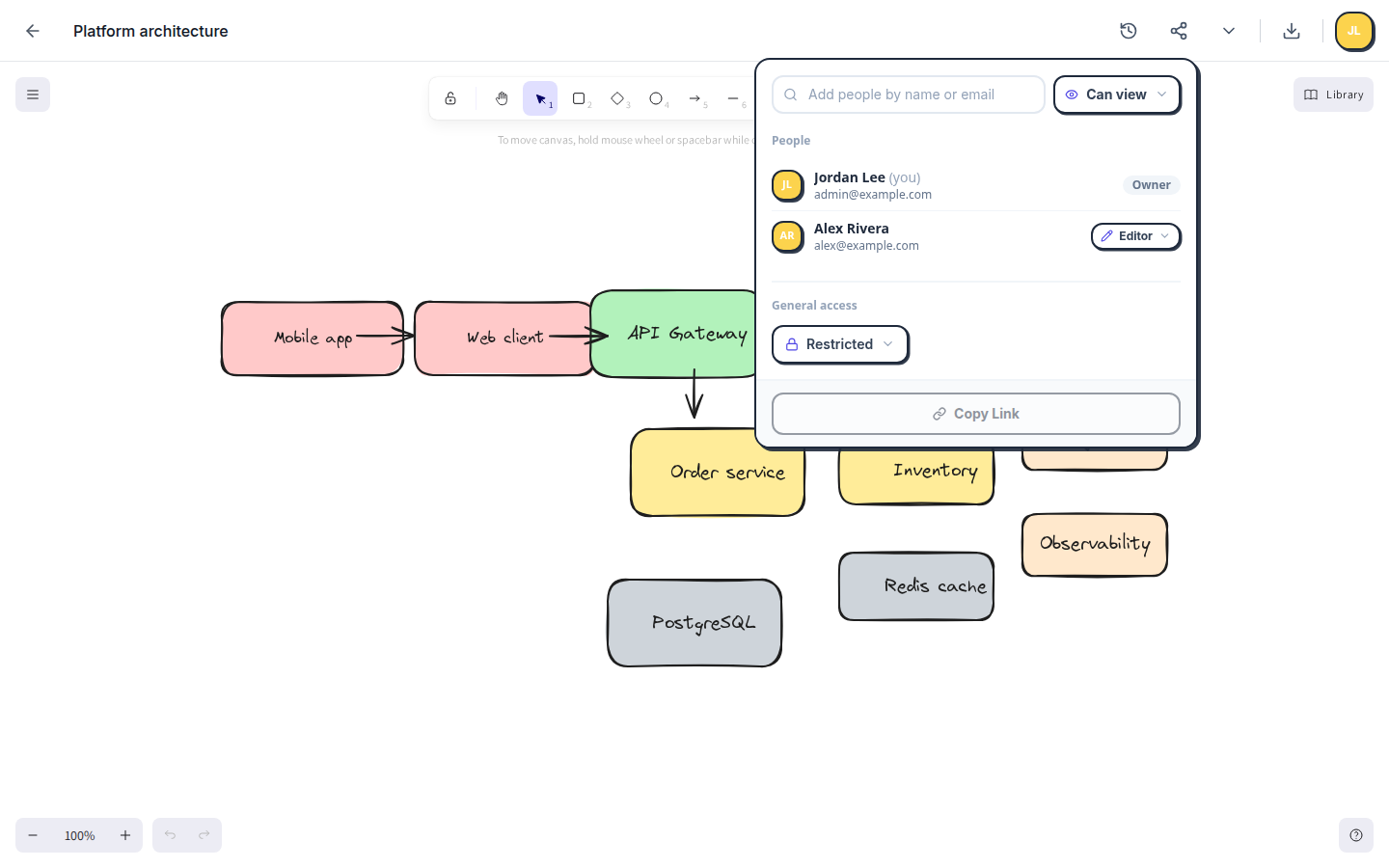
Task: Select the Inventory yellow box
Action: tap(916, 476)
